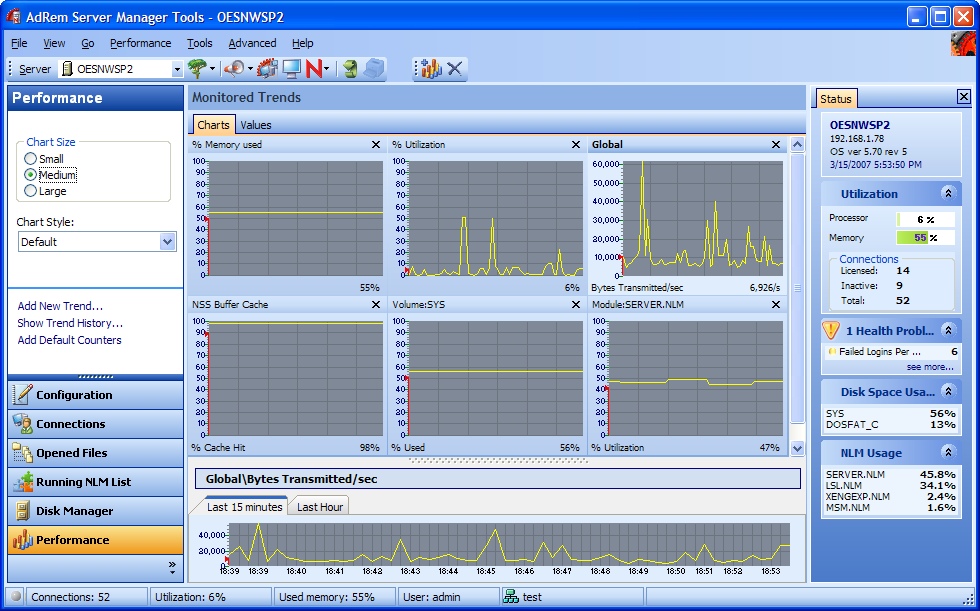Click Add Default Counters link

[x=69, y=340]
